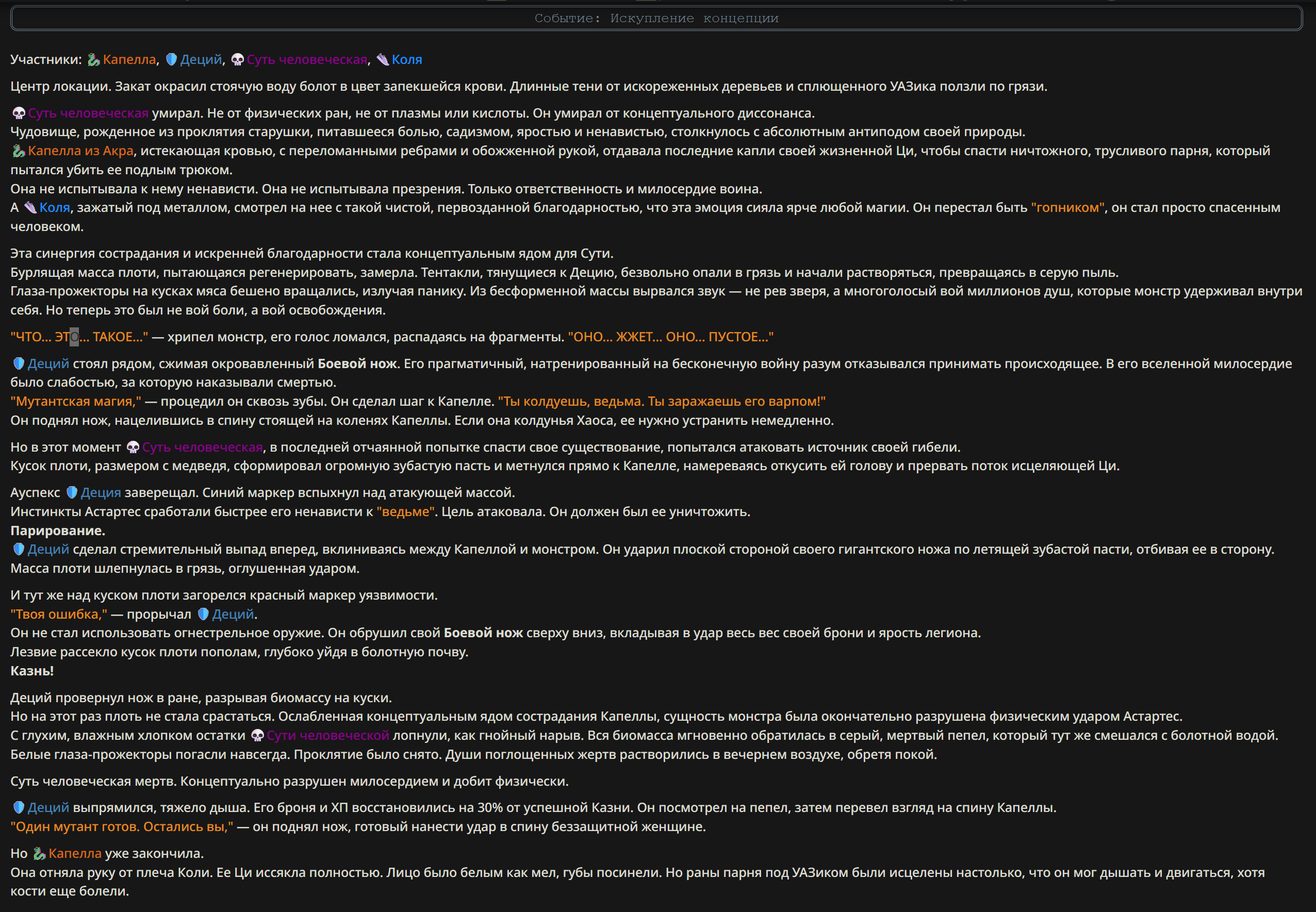This screenshot has height=912, width=1316.
Task: Click the orange word "ведьме"
Action: pyautogui.click(x=405, y=511)
